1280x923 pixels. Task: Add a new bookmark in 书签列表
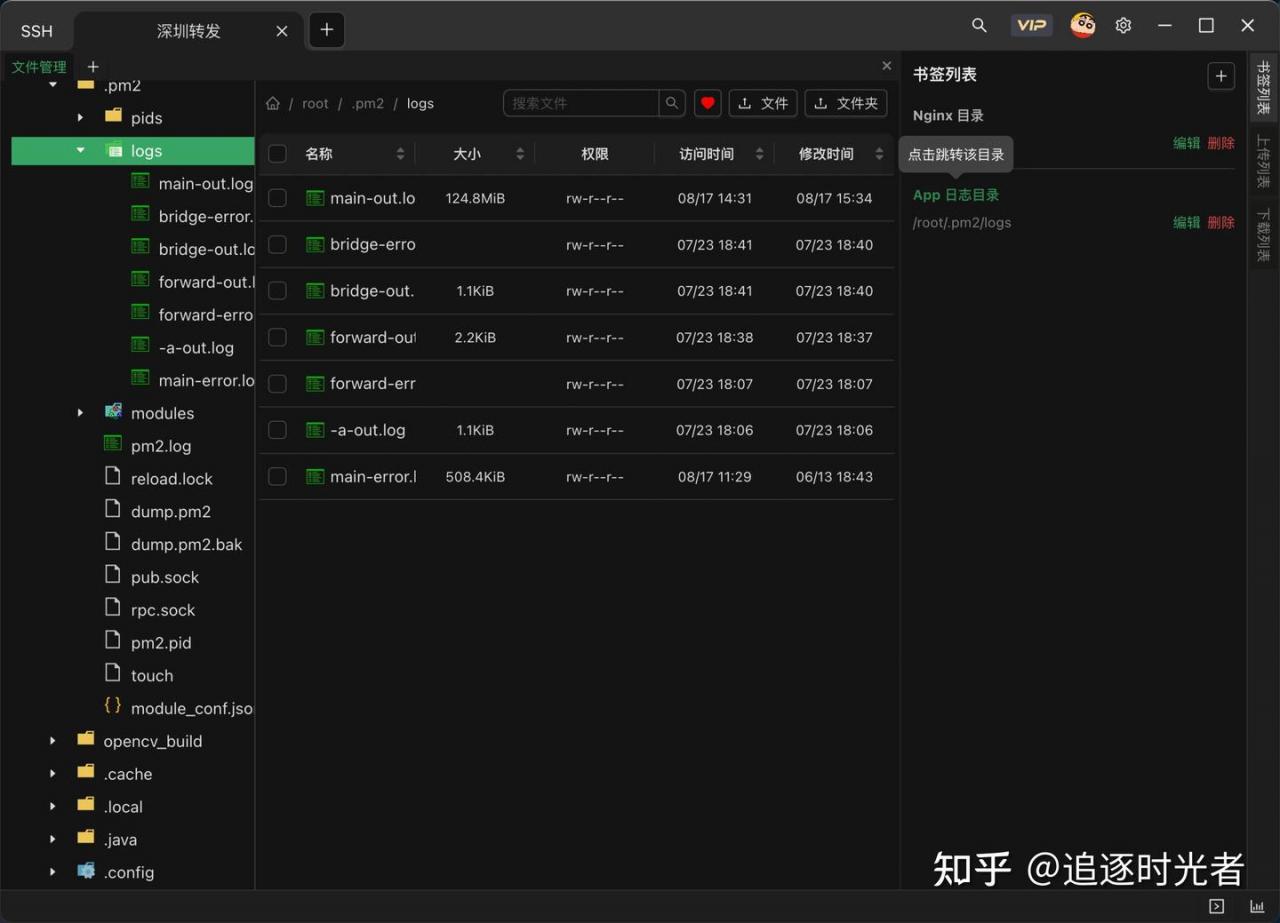coord(1221,76)
